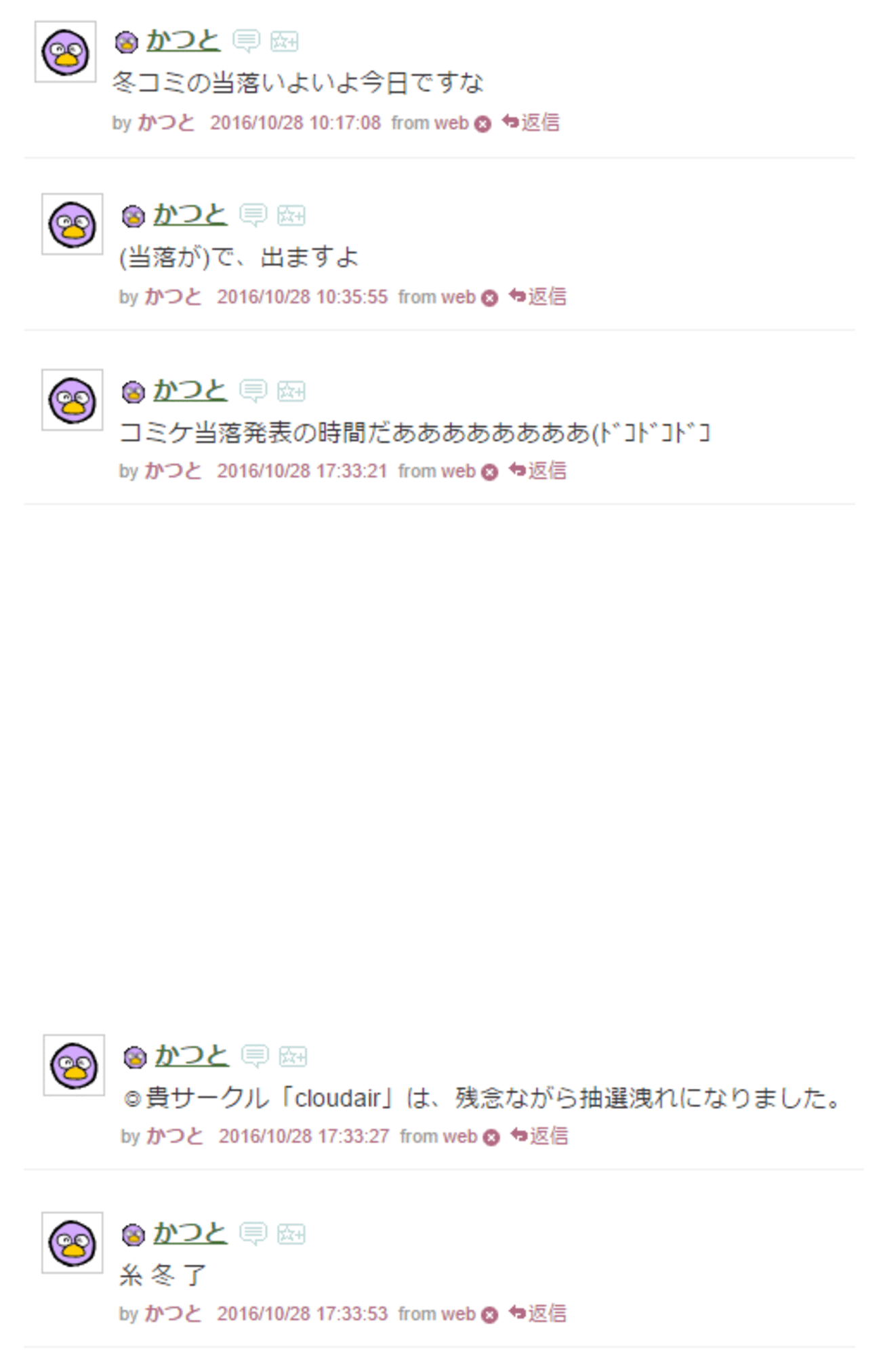Delete the 10:17:08 post via x icon
The image size is (881, 1372).
pos(483,124)
